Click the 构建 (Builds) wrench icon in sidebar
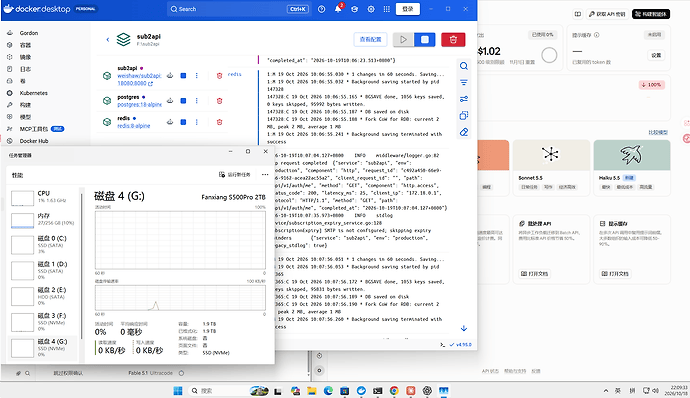Screen dimensions: 690x398 (x=10, y=105)
